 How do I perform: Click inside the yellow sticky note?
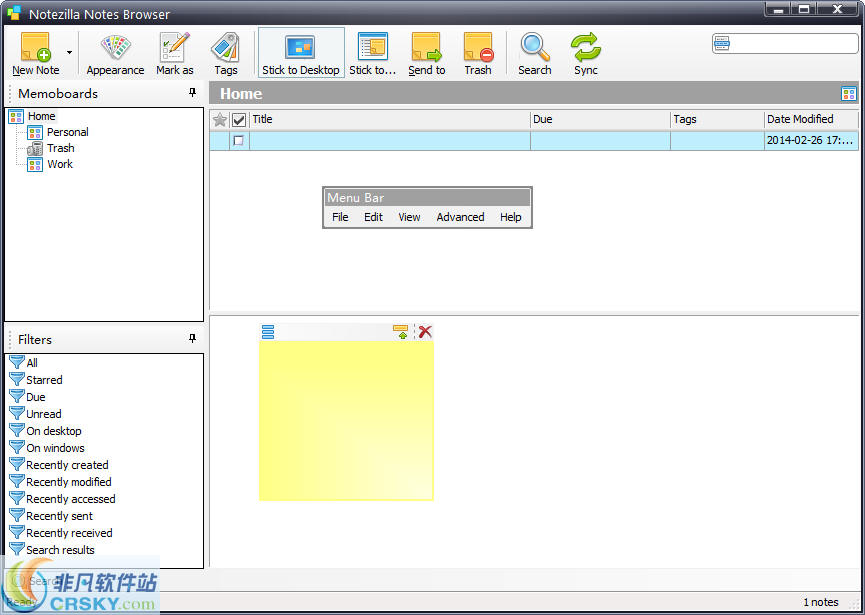[x=346, y=420]
